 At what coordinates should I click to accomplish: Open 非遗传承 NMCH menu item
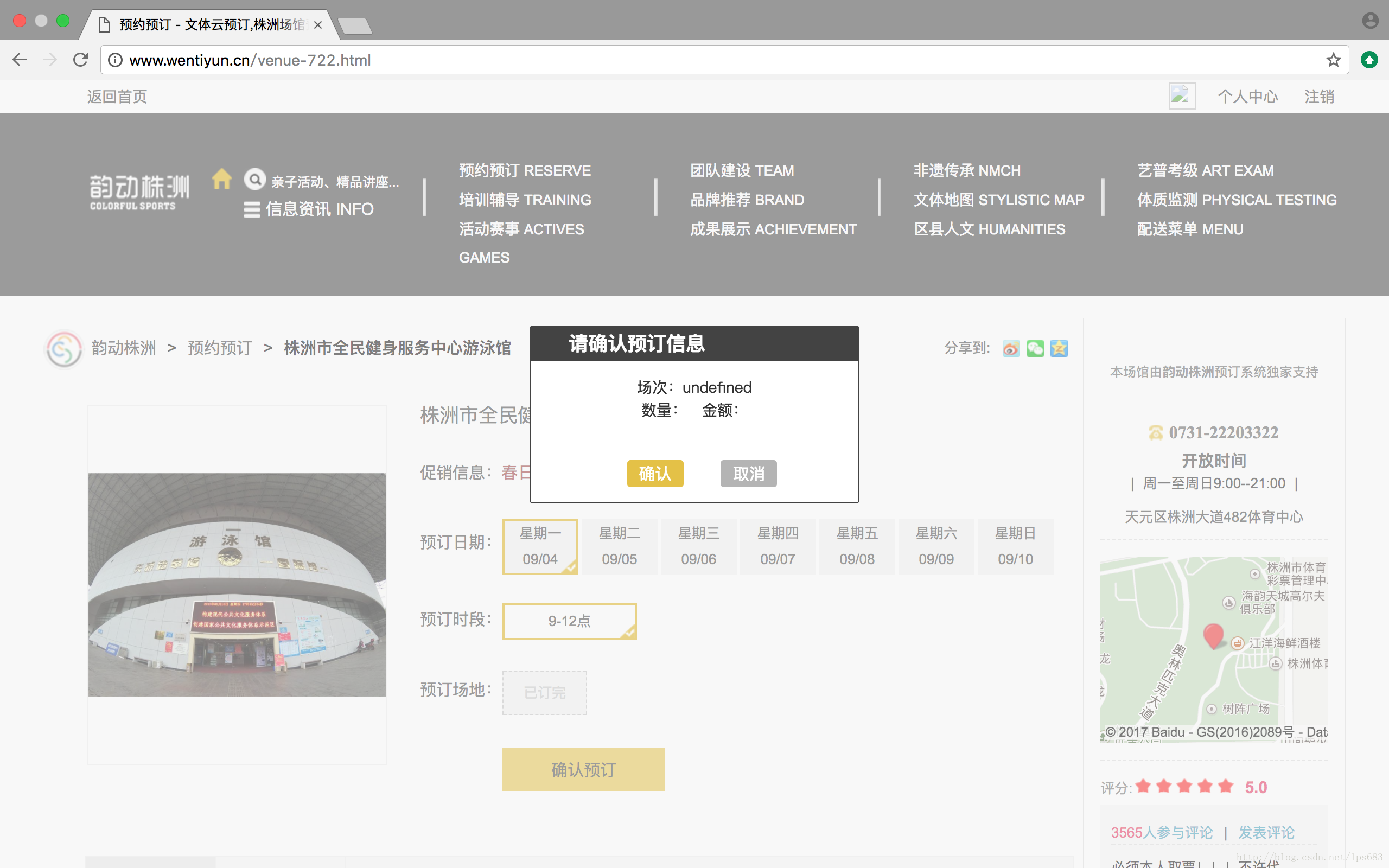(x=967, y=170)
